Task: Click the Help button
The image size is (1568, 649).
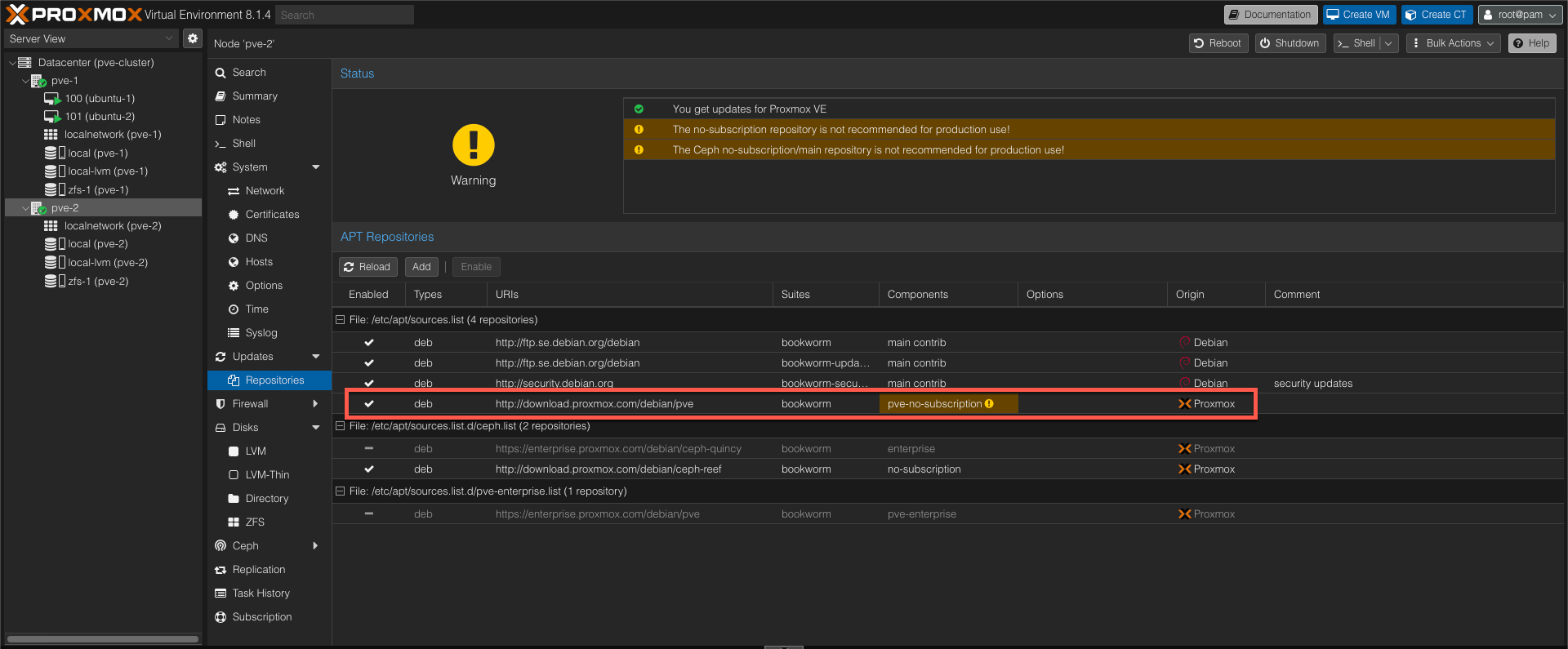Action: click(1532, 43)
